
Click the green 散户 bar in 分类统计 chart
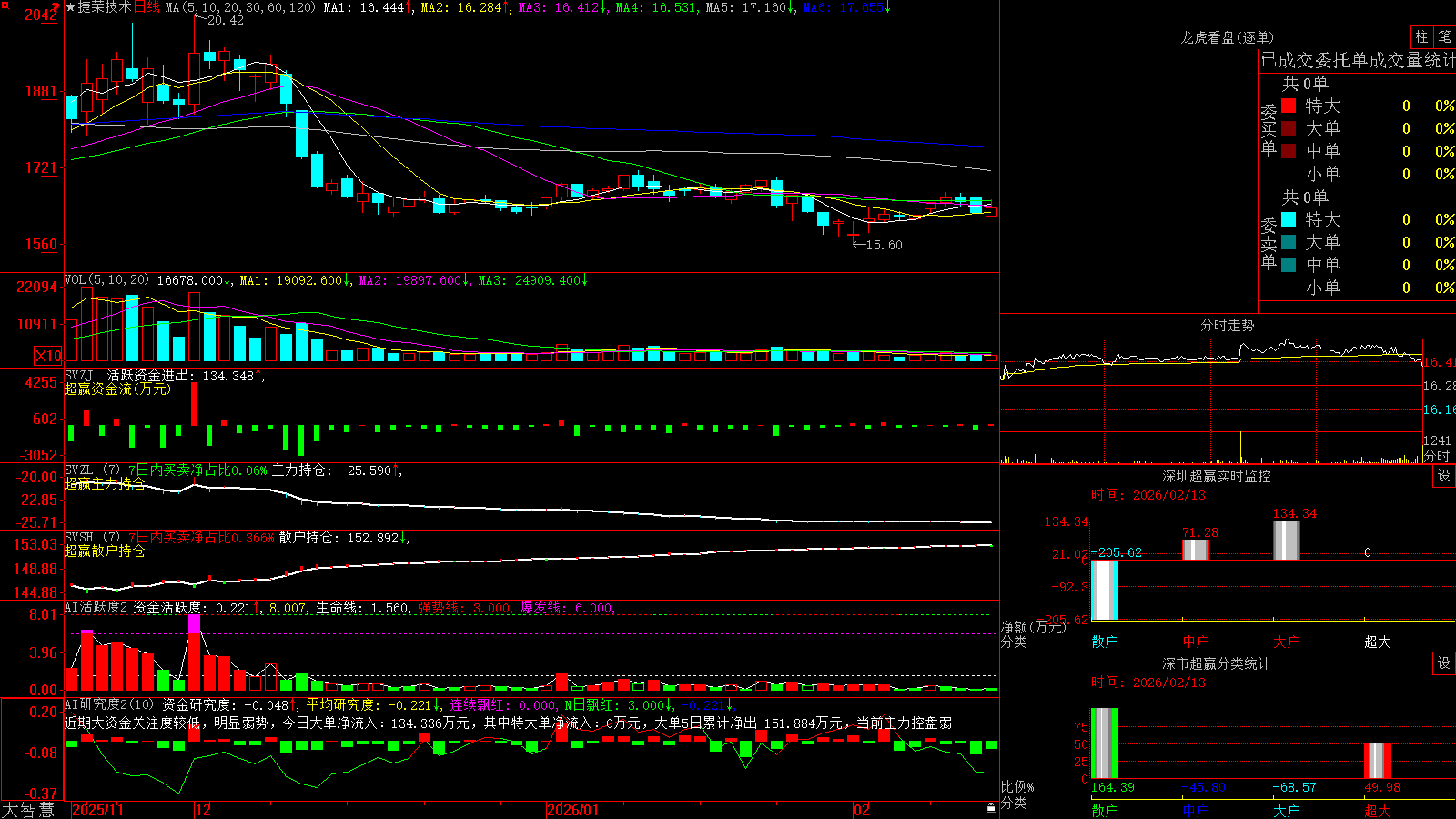point(1105,743)
